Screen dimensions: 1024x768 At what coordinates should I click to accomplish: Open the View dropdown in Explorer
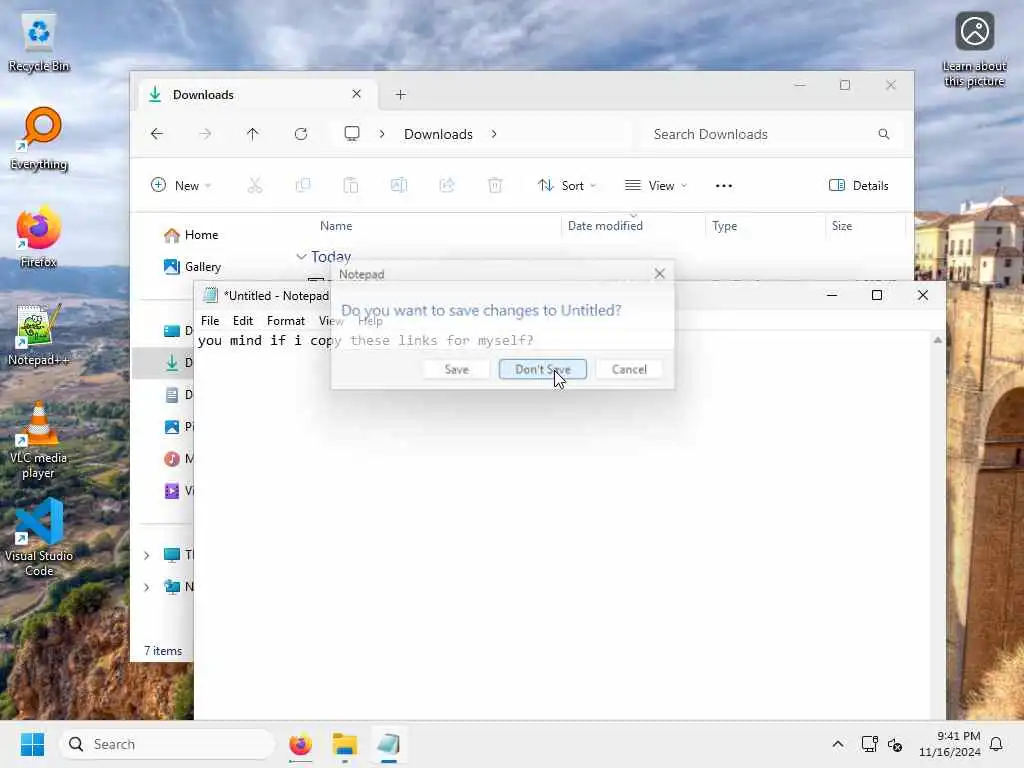(x=656, y=185)
